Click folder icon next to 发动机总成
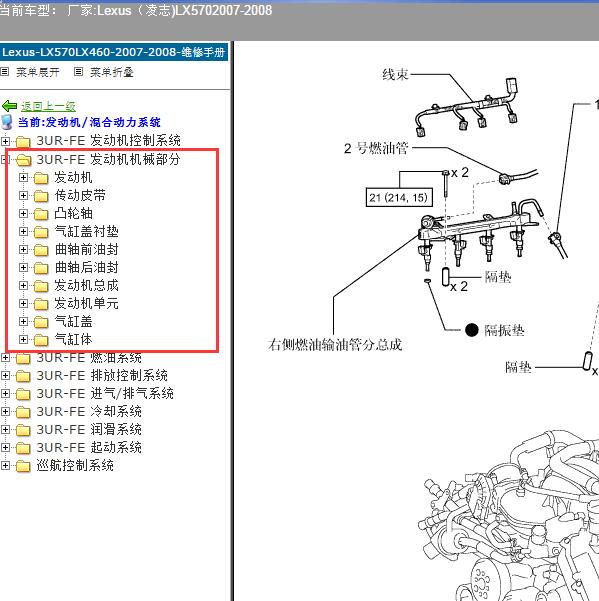Viewport: 599px width, 601px height. click(41, 286)
